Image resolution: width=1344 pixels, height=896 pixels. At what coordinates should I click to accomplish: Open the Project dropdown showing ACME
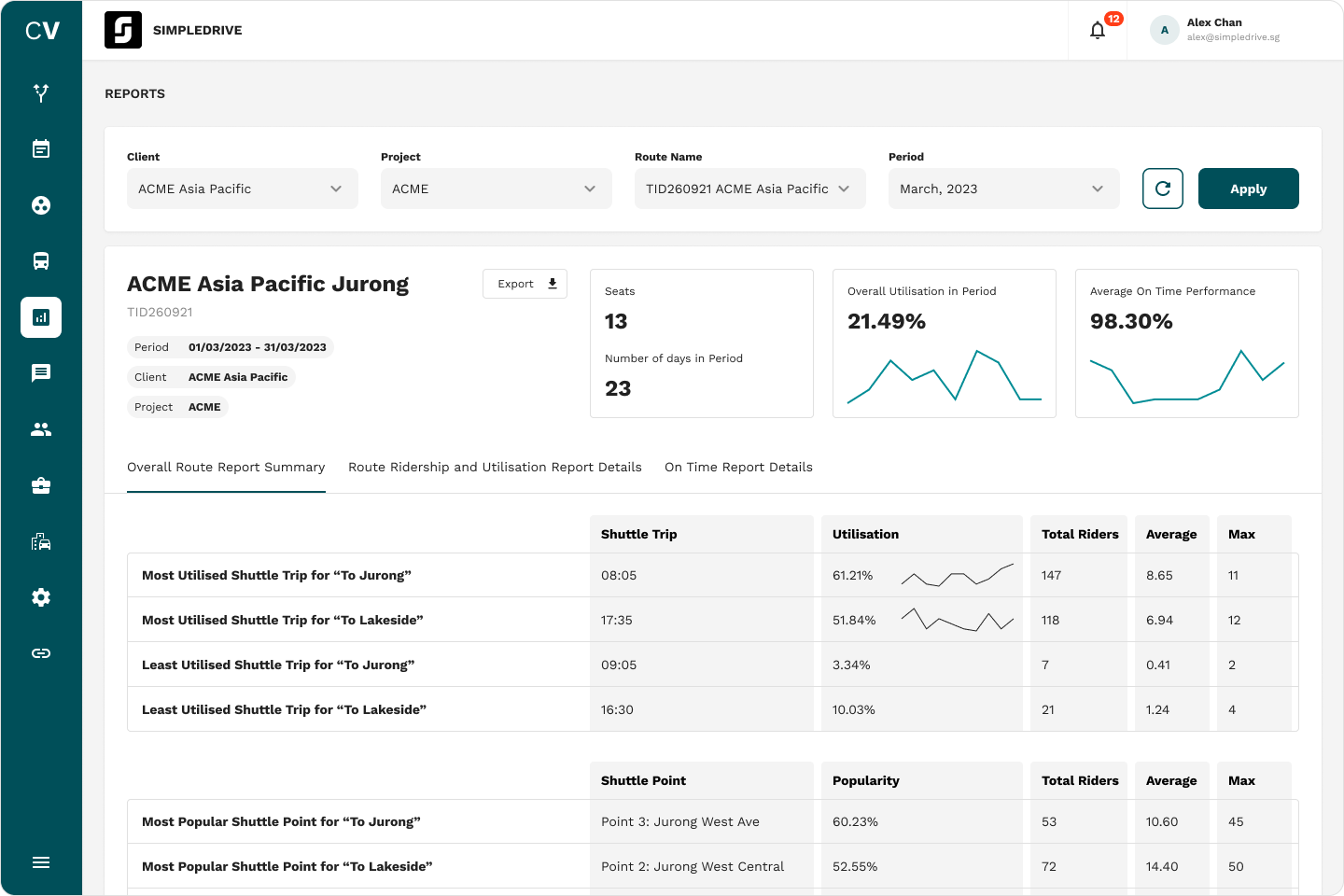click(496, 189)
